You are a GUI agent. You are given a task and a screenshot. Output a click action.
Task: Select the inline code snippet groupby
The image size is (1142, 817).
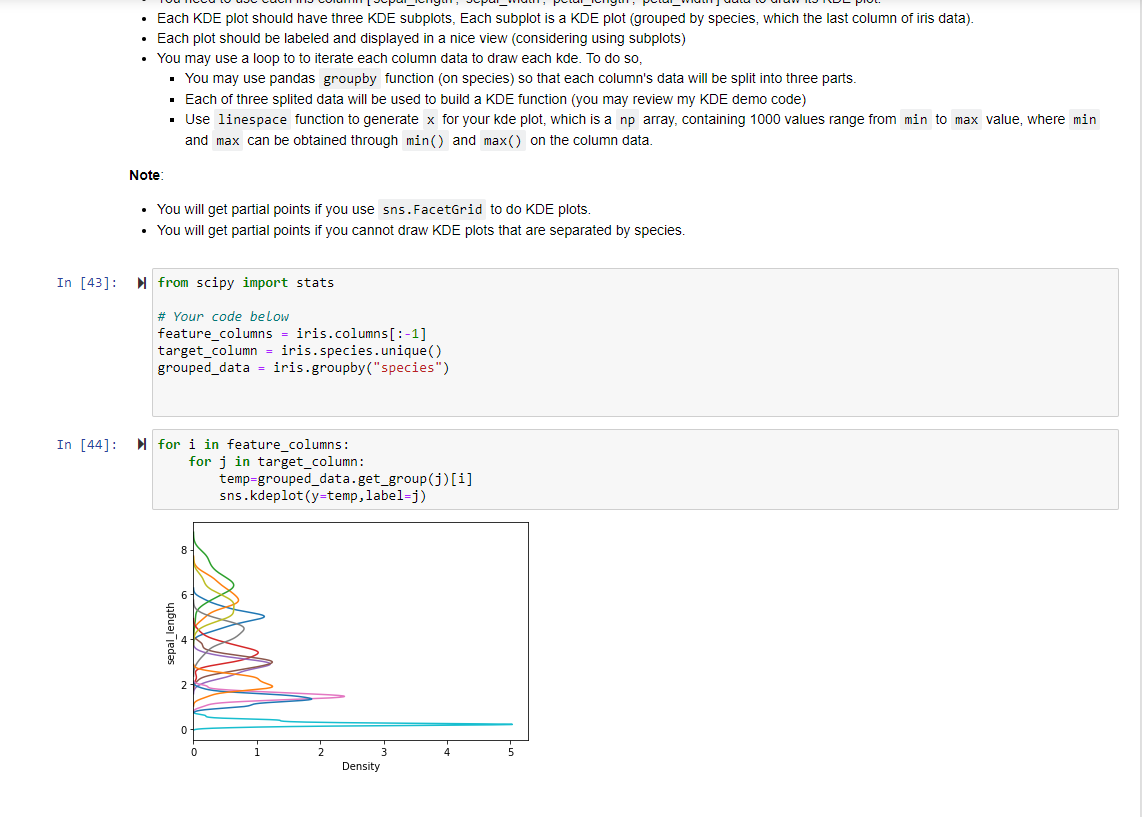click(349, 78)
